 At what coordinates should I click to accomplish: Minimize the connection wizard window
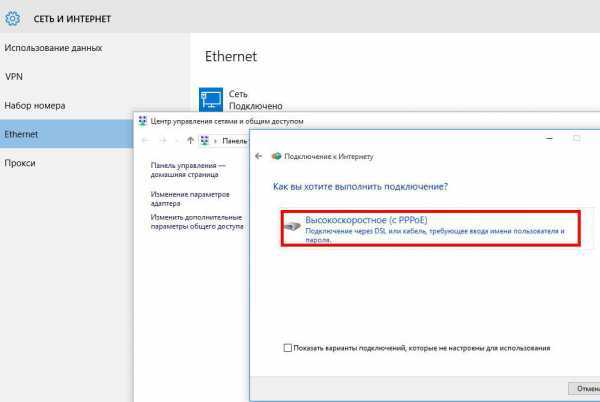[x=549, y=138]
